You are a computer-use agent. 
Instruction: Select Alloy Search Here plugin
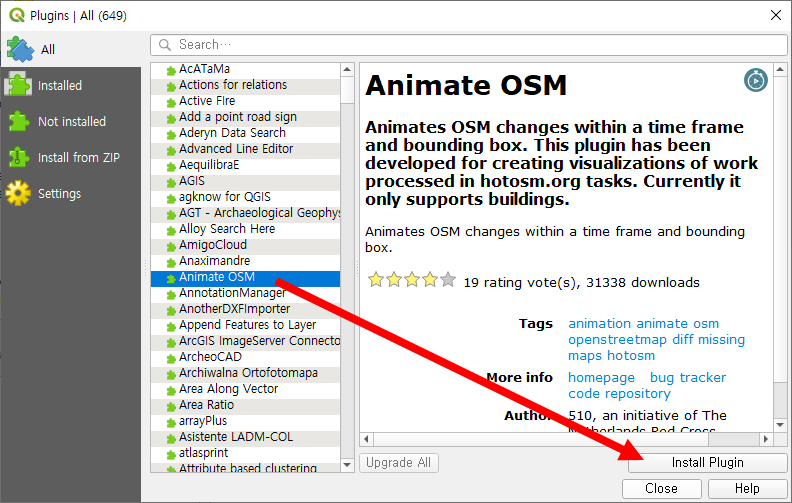tap(245, 229)
